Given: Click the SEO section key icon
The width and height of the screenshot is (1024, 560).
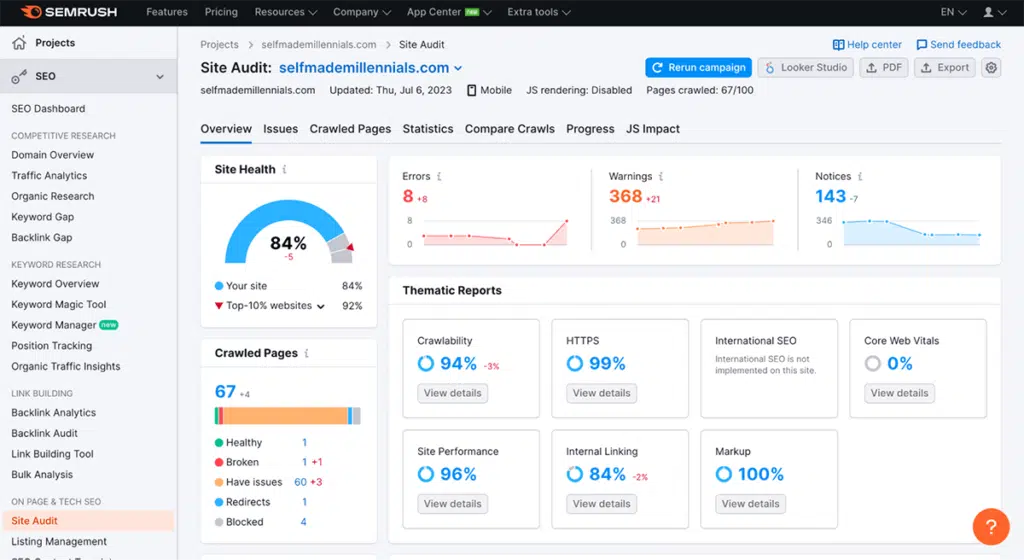Looking at the screenshot, I should click(19, 76).
